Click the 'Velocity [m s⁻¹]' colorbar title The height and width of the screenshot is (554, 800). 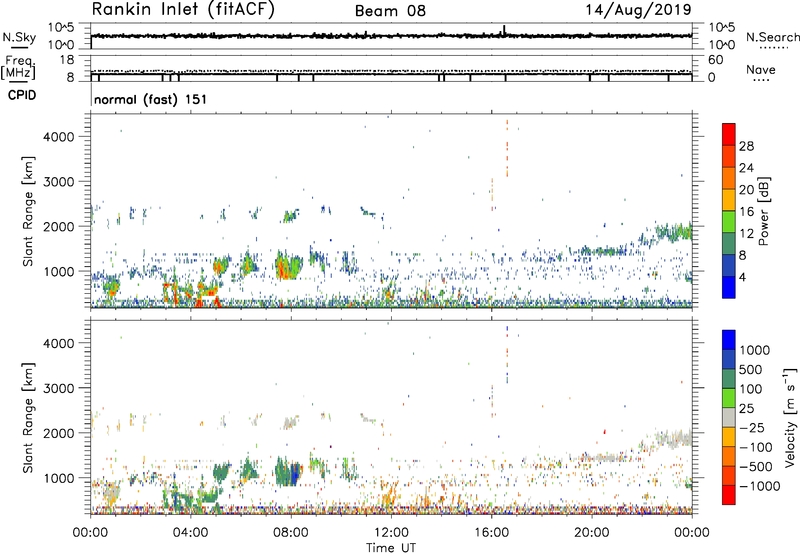[x=790, y=417]
